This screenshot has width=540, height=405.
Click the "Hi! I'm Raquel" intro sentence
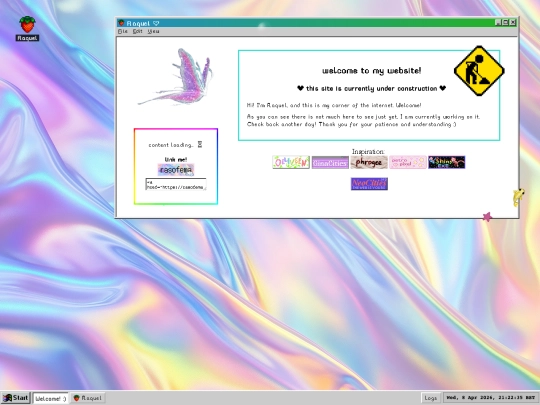coord(334,105)
